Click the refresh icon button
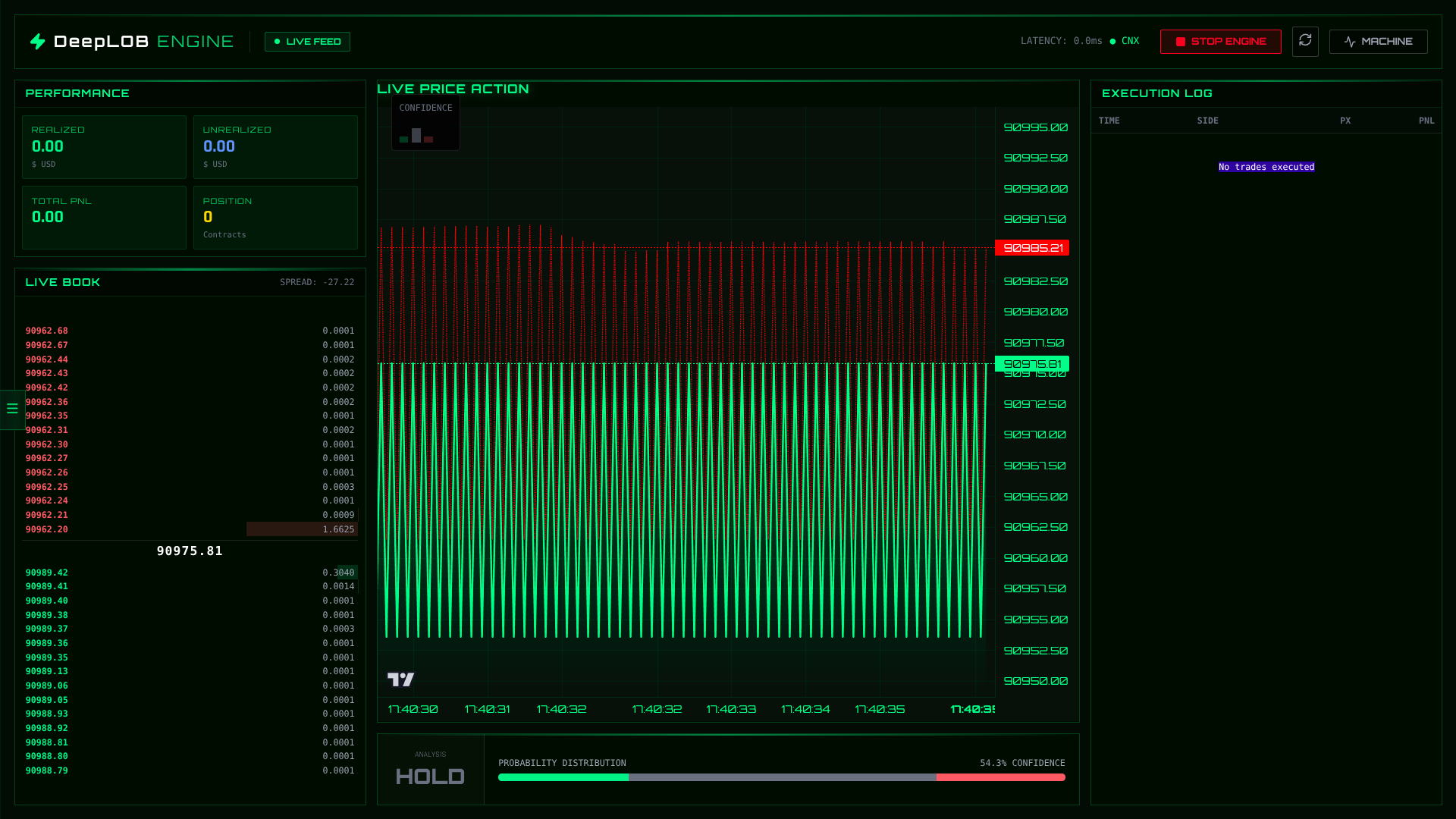Viewport: 1456px width, 819px height. tap(1305, 41)
